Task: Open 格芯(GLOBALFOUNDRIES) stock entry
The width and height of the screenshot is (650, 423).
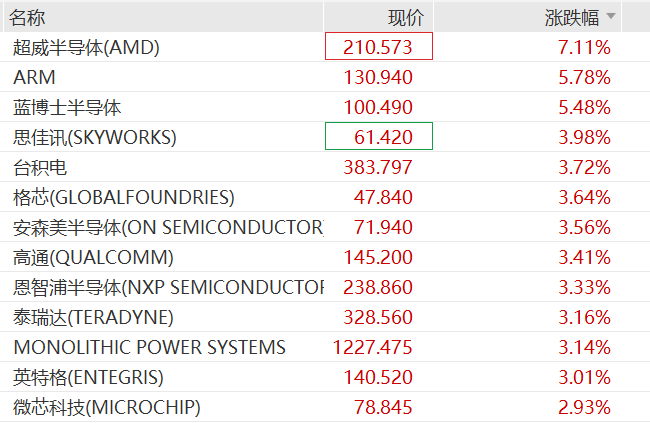Action: pyautogui.click(x=124, y=197)
